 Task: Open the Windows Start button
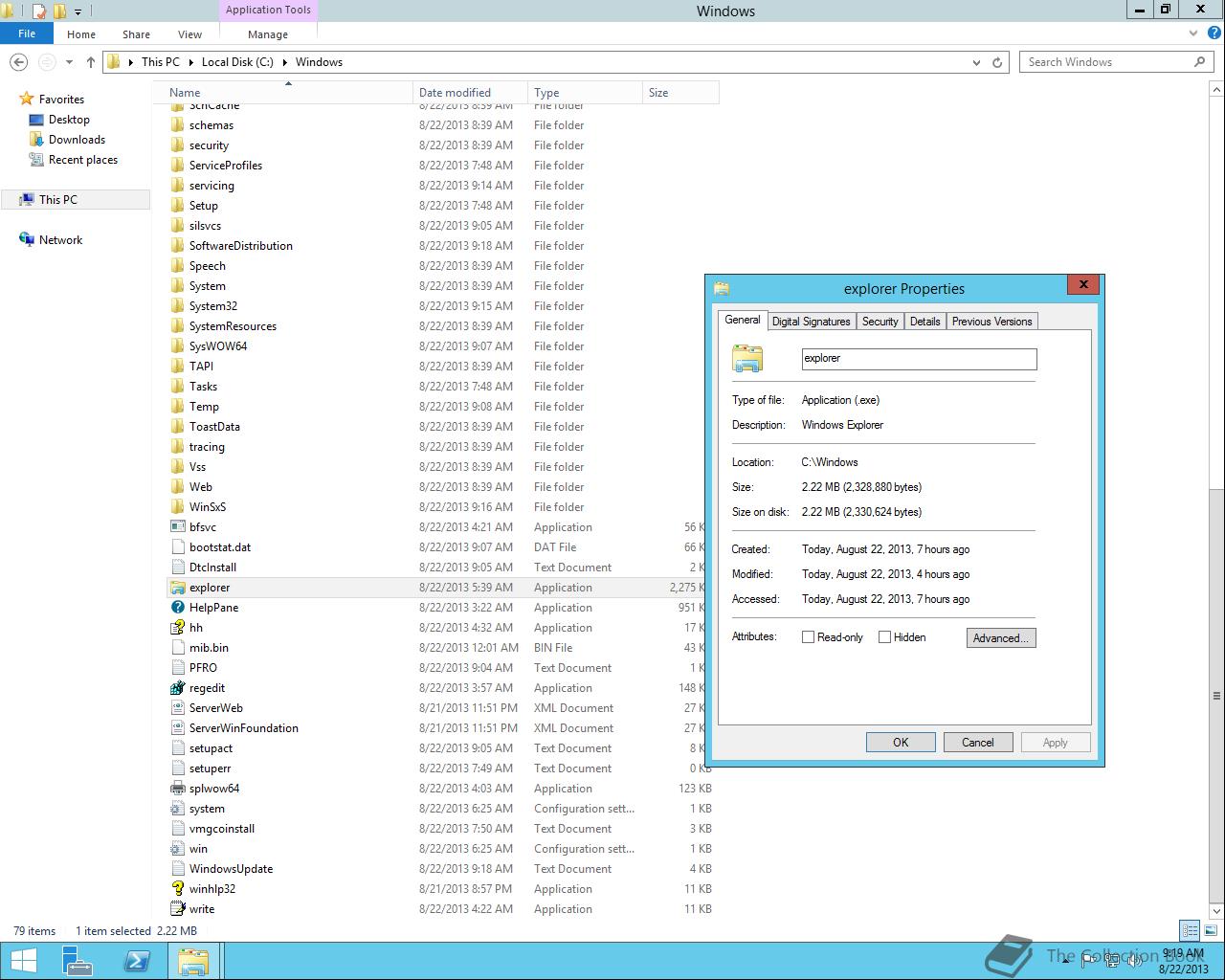pos(23,961)
